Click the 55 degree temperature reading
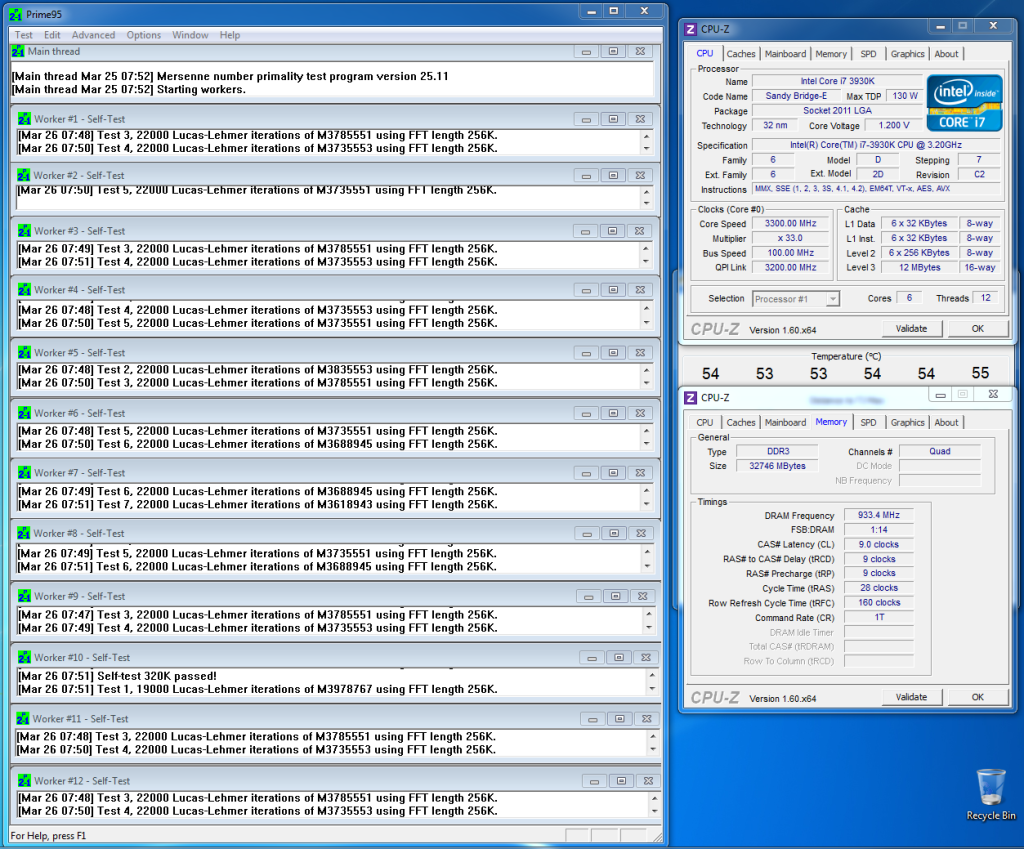Image resolution: width=1024 pixels, height=849 pixels. click(x=980, y=374)
